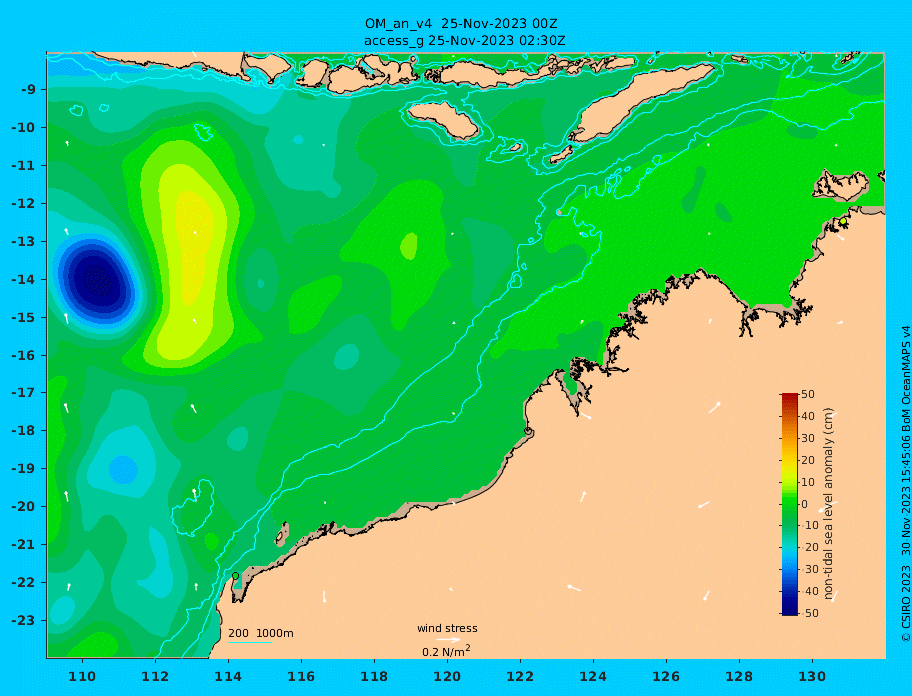Click the longitude axis label 124
This screenshot has height=696, width=912.
[593, 677]
